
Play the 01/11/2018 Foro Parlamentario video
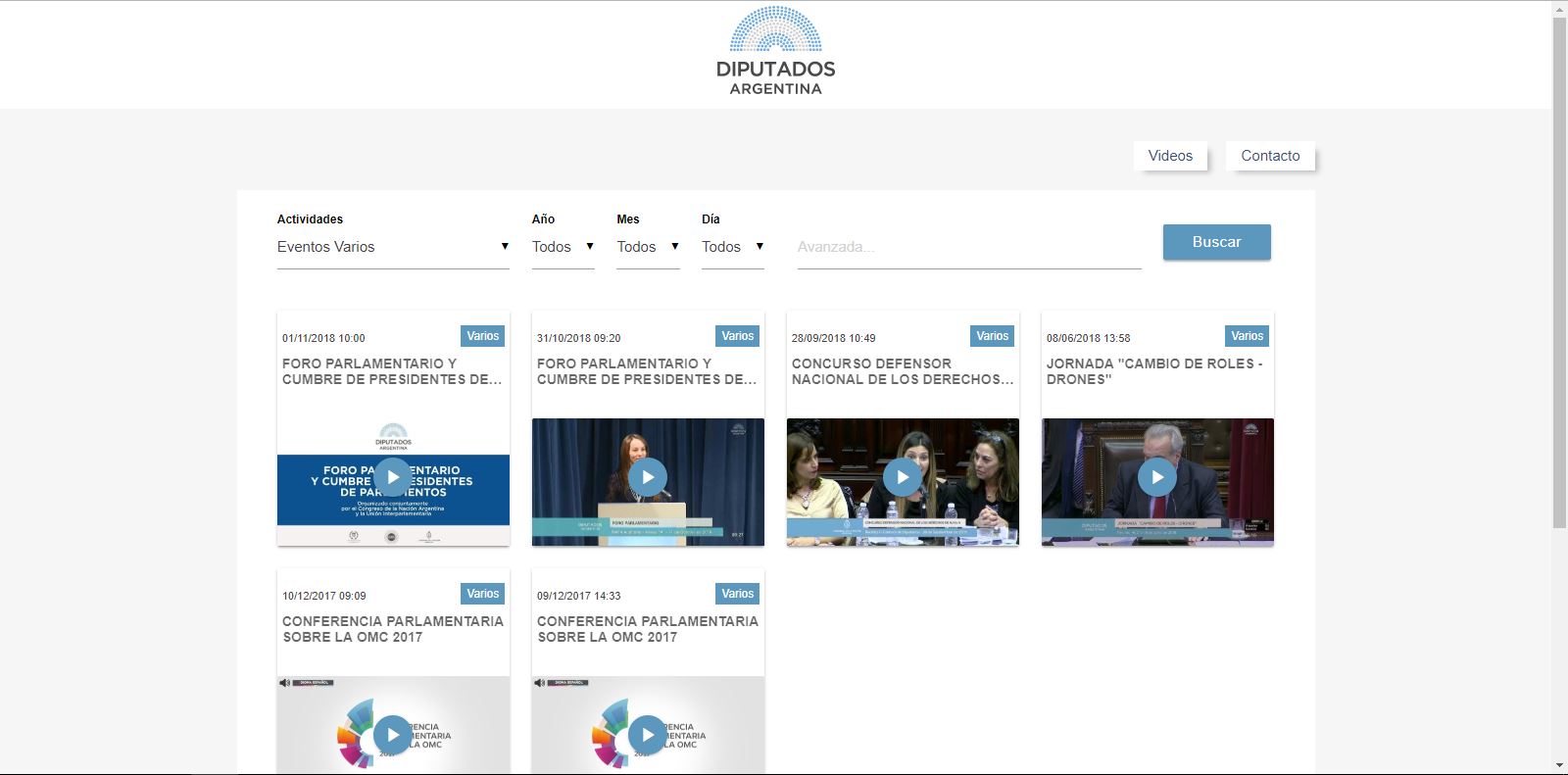click(x=393, y=477)
